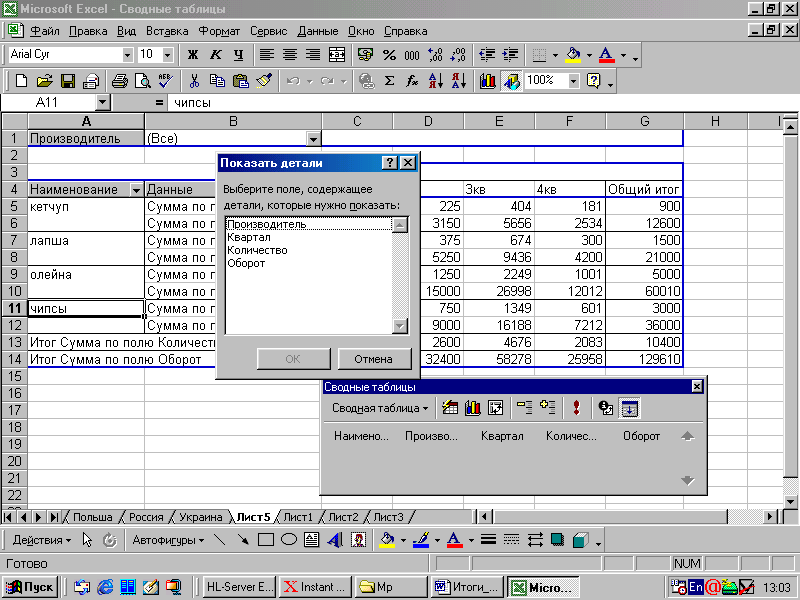Cut the selection with scissors icon
The height and width of the screenshot is (600, 800).
194,81
